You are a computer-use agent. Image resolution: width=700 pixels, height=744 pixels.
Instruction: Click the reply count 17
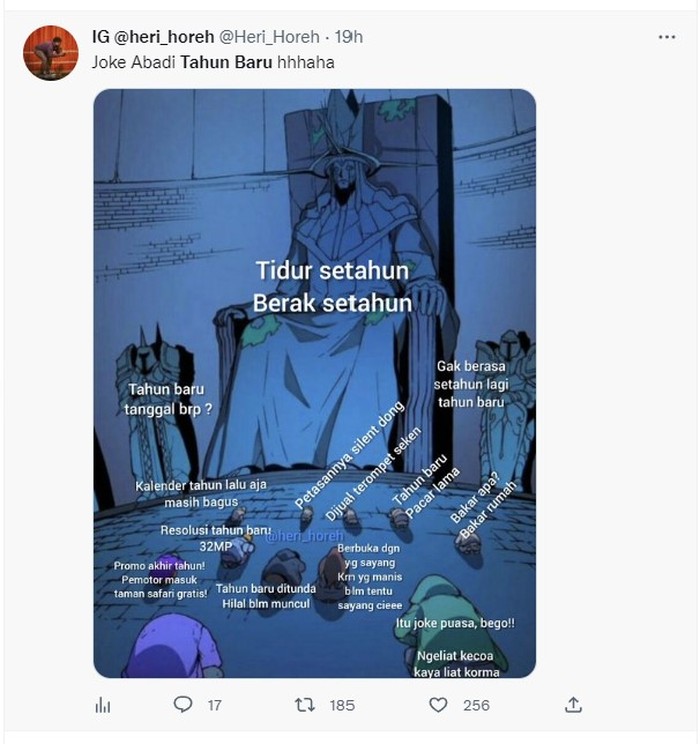(x=214, y=705)
